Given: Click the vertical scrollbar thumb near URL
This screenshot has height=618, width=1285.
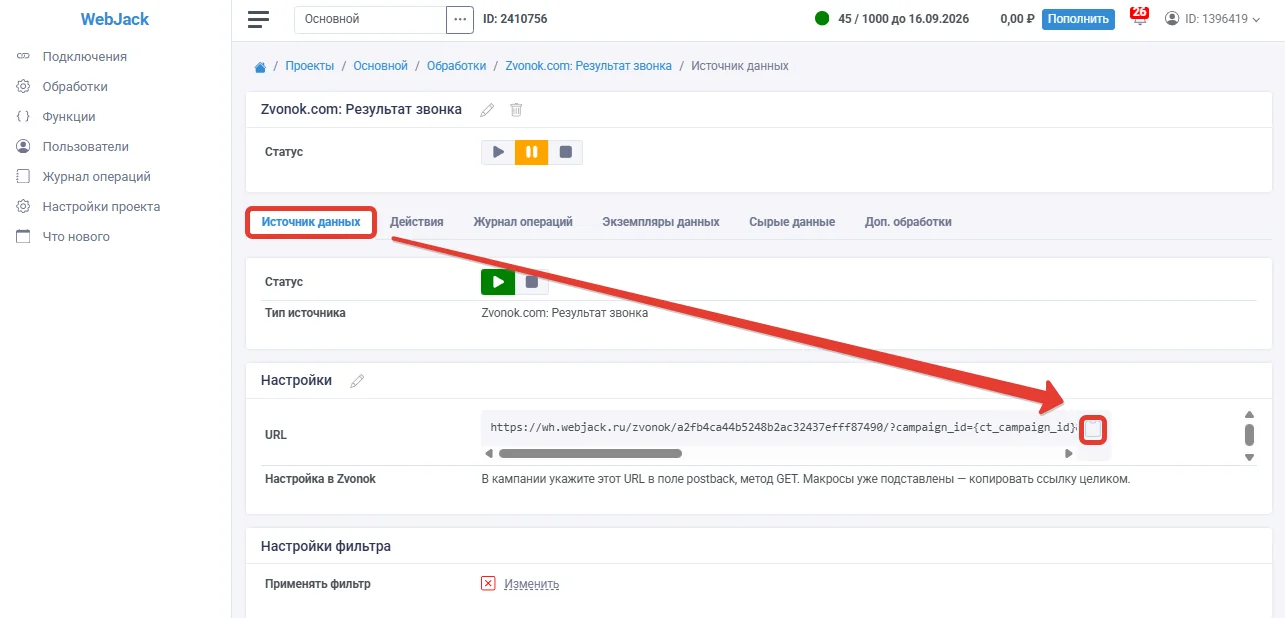Looking at the screenshot, I should (1249, 435).
